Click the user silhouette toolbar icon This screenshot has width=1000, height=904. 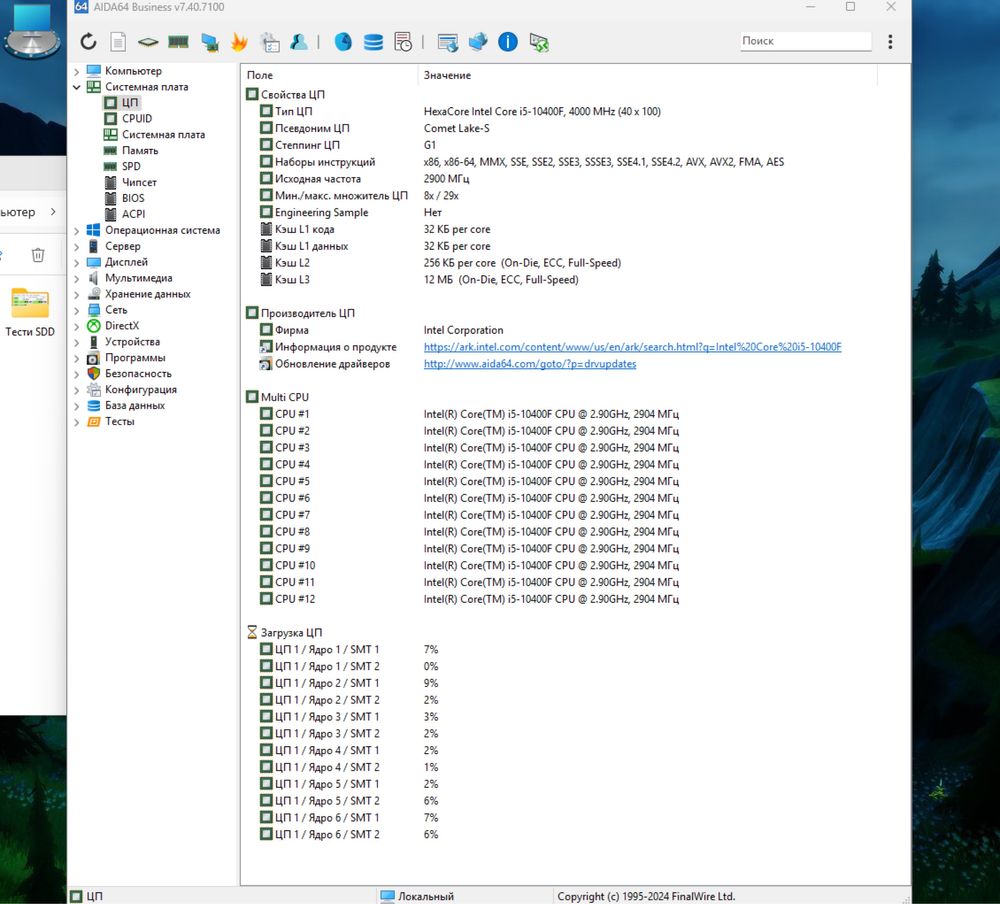(299, 42)
